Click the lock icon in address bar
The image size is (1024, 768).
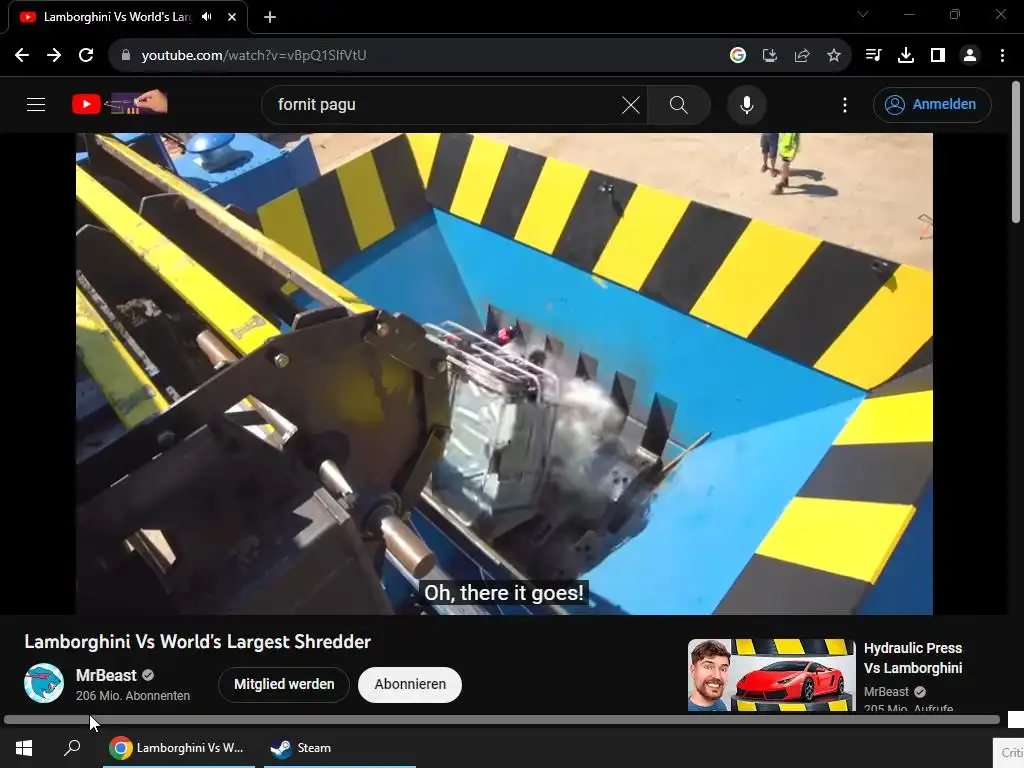(x=125, y=56)
